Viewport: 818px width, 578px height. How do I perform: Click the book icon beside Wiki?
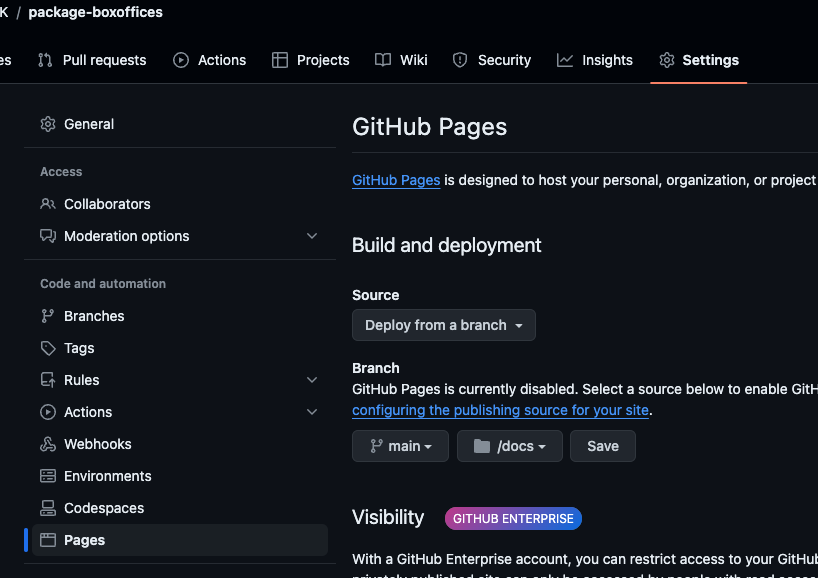pos(383,60)
